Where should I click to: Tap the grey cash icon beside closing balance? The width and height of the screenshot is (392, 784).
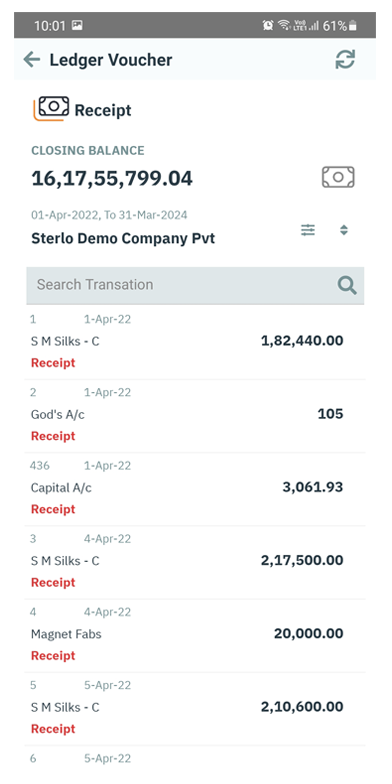pyautogui.click(x=338, y=177)
